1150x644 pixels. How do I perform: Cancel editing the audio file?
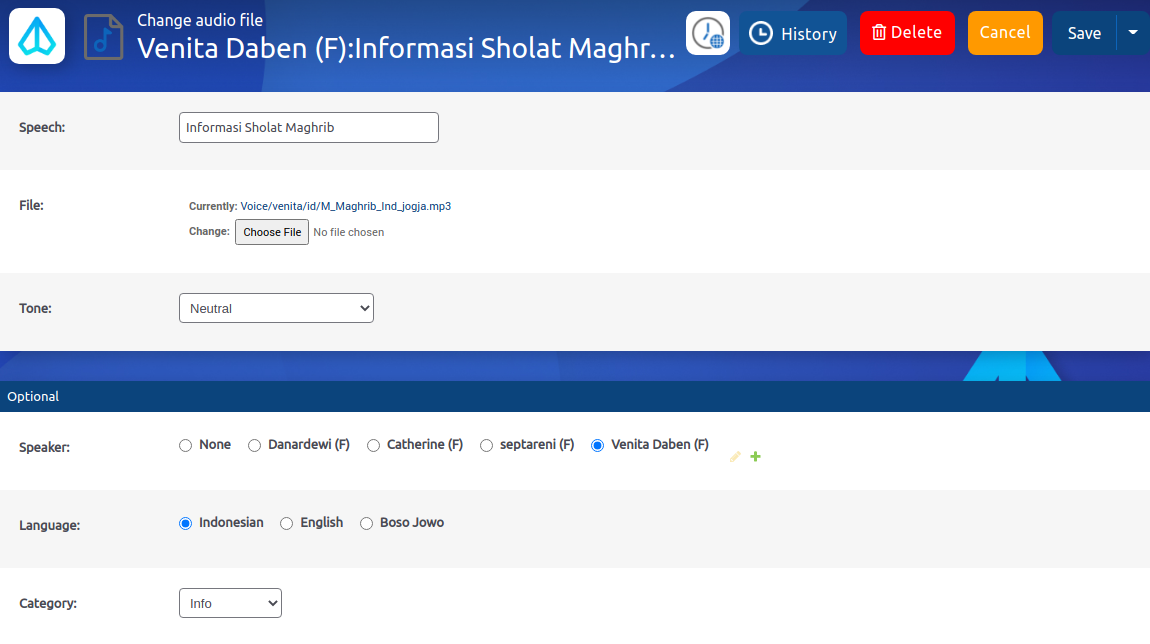point(1004,33)
